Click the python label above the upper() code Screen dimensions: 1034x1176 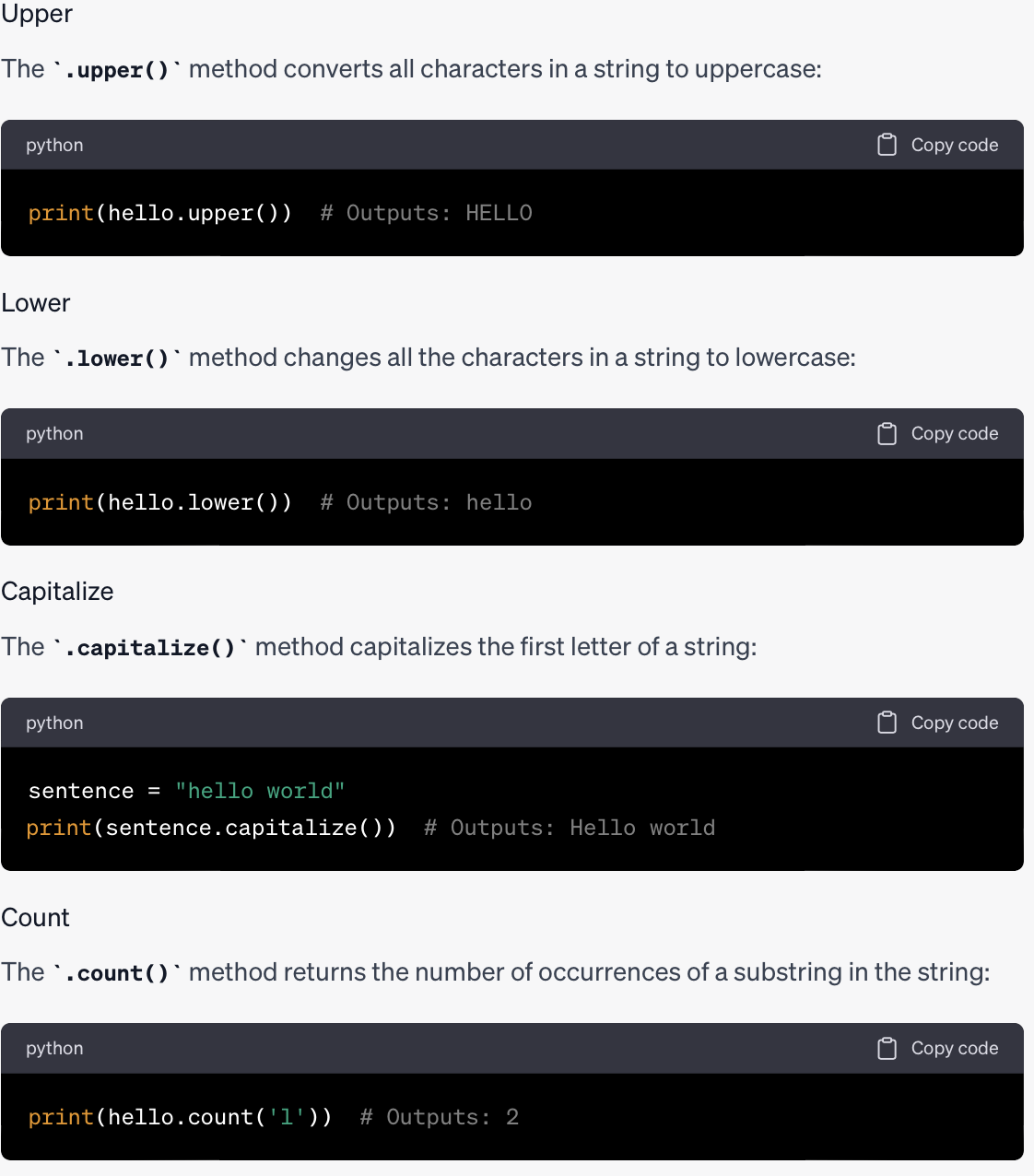[x=54, y=146]
